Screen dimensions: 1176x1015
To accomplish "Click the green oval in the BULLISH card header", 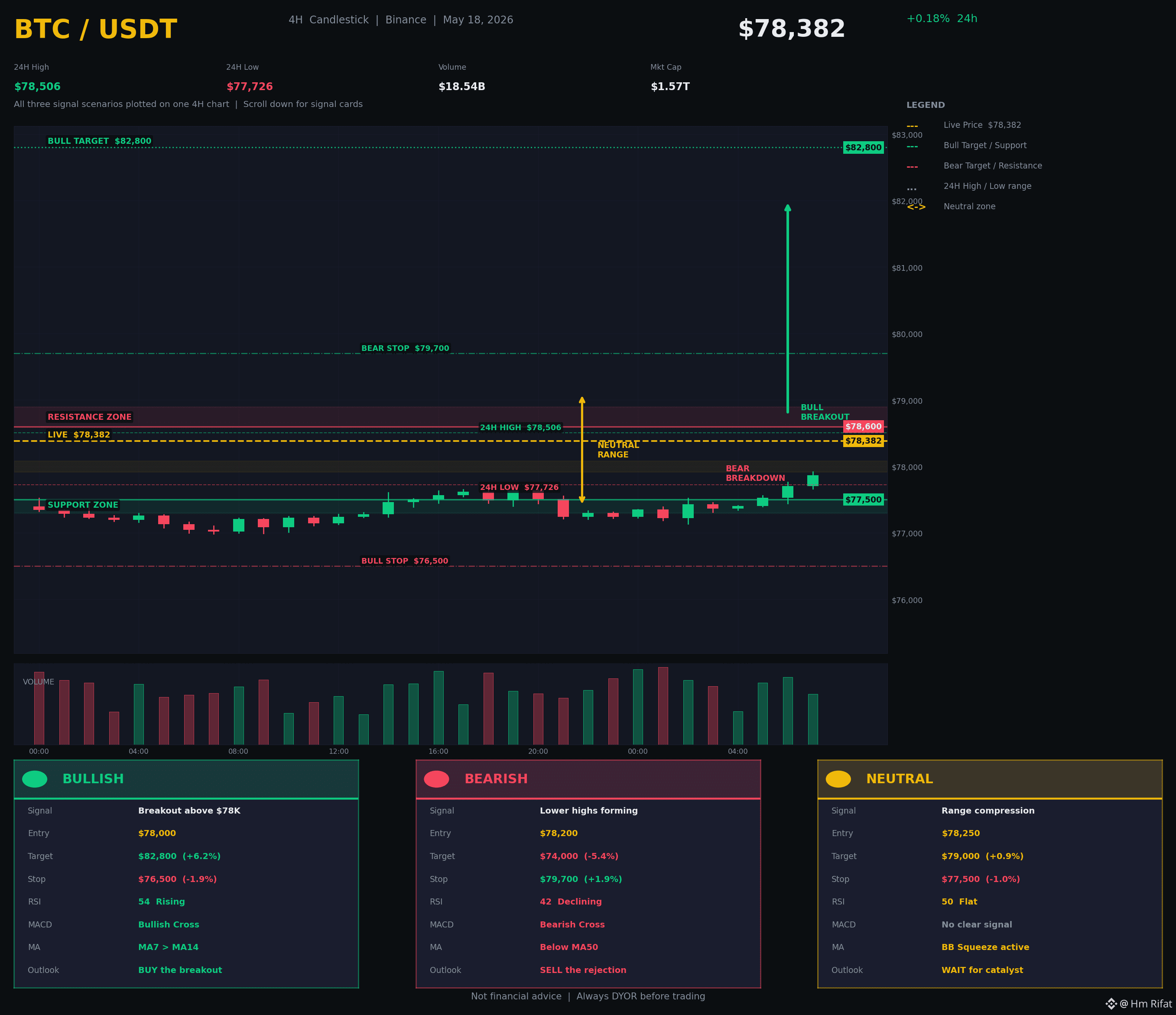I will 35,779.
